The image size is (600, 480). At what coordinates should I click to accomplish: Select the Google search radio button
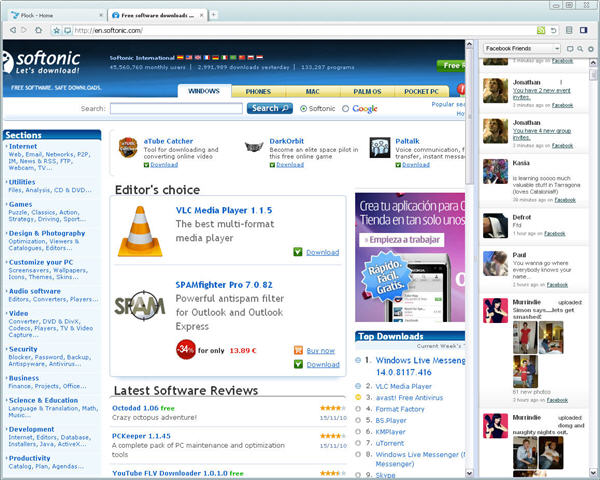point(346,108)
